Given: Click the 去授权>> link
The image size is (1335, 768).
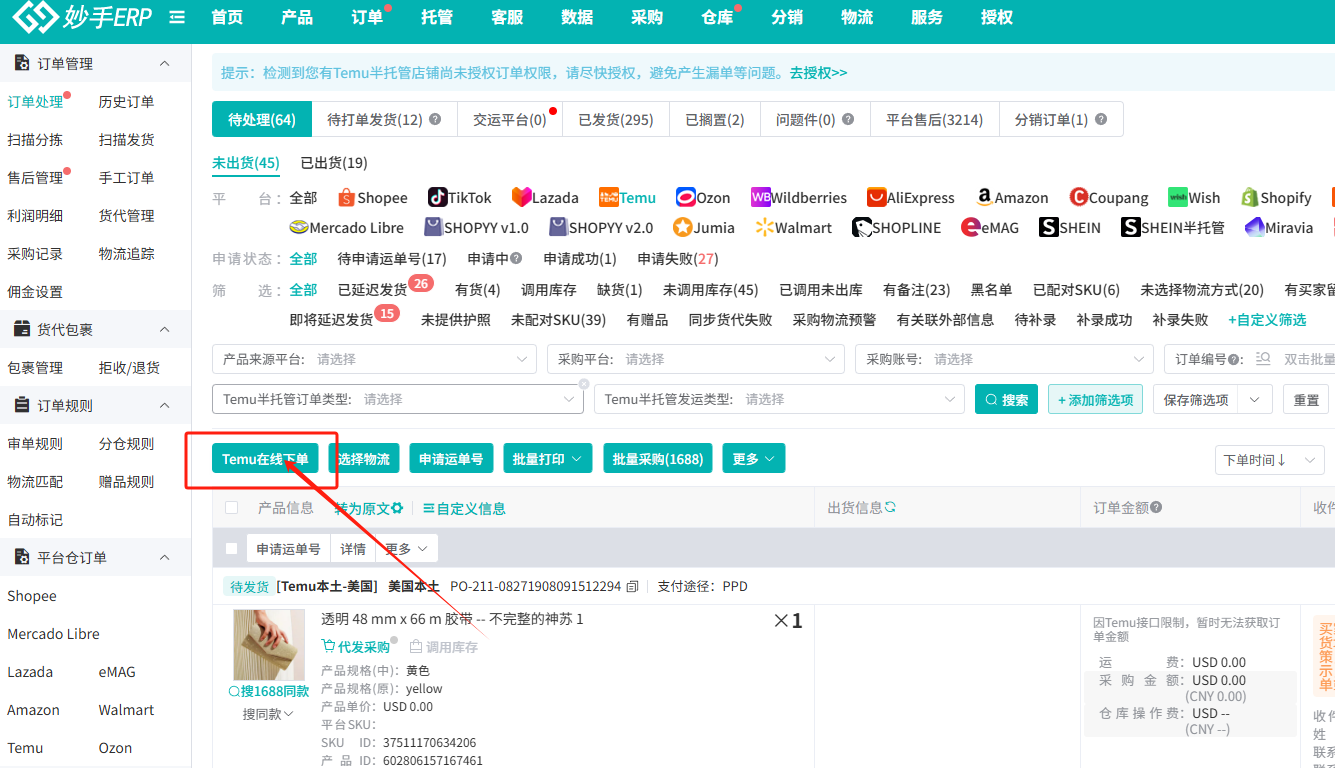Looking at the screenshot, I should (x=818, y=73).
